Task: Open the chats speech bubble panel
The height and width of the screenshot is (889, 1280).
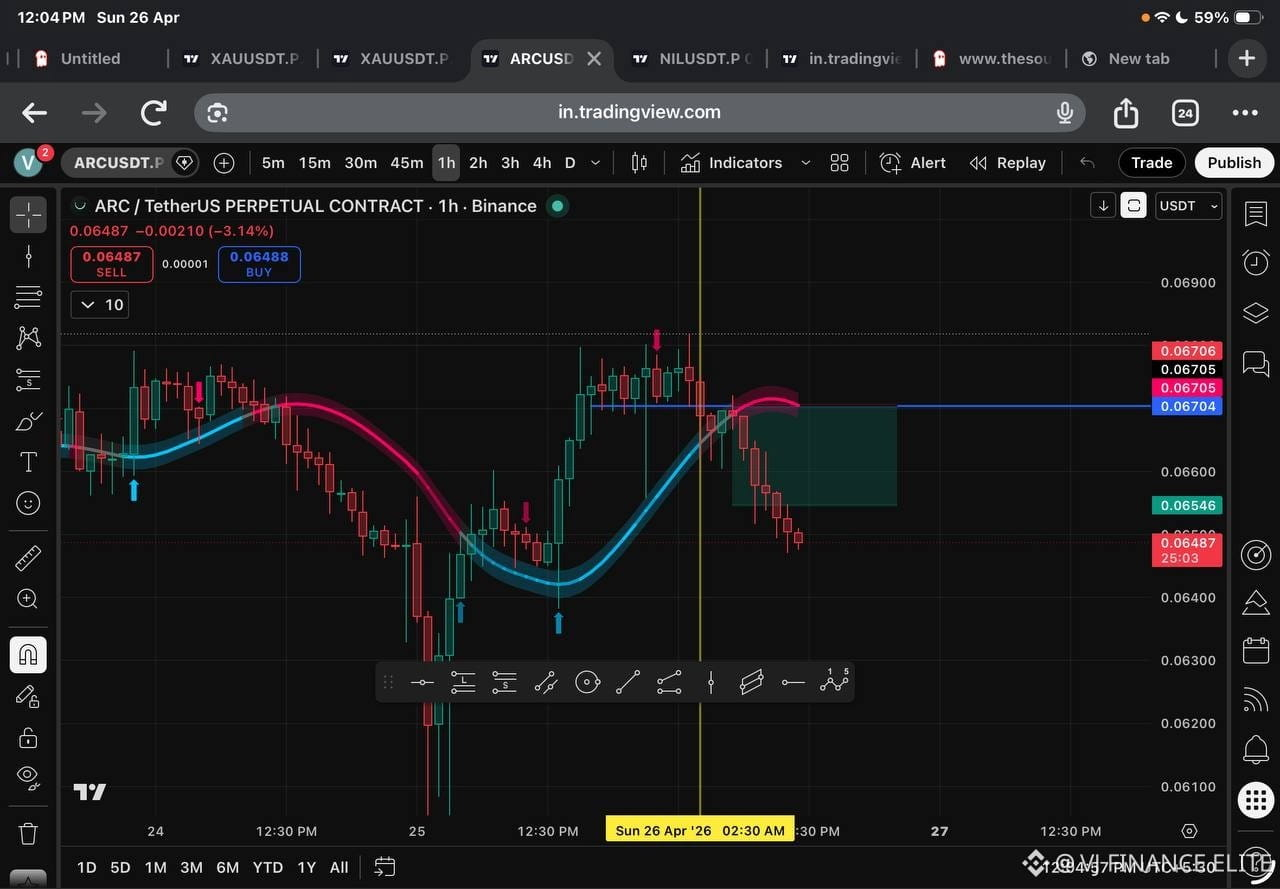Action: pos(1256,363)
